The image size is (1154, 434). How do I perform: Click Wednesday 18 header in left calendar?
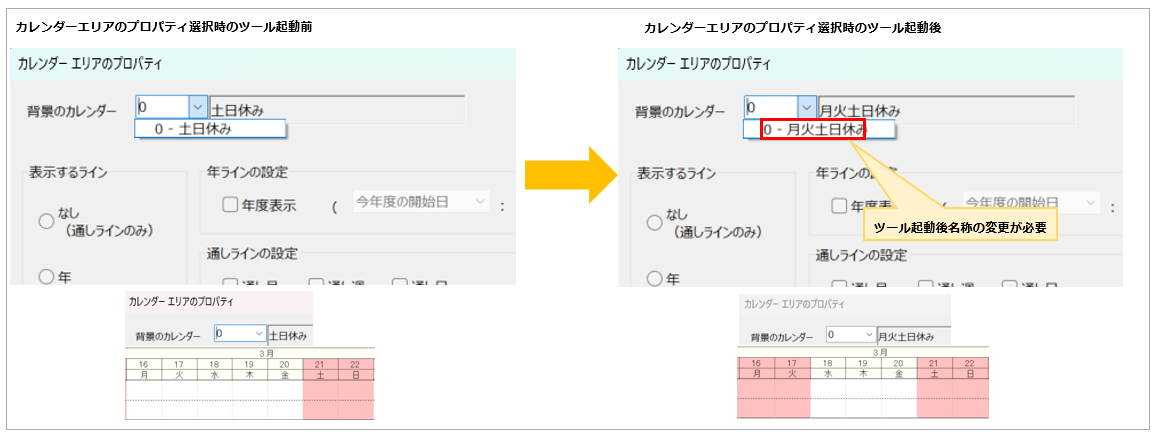(x=214, y=368)
